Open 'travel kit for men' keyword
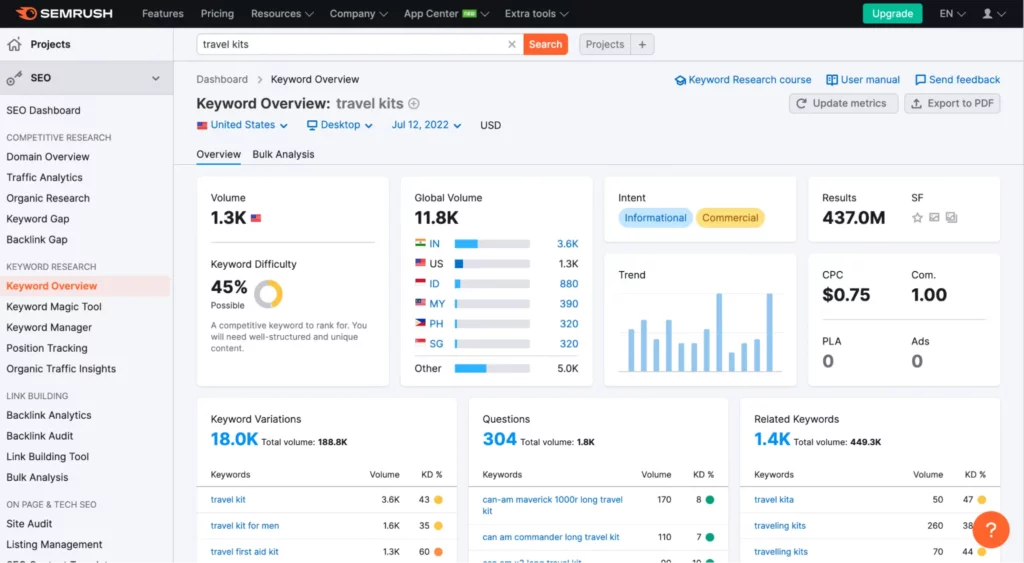1024x563 pixels. pyautogui.click(x=244, y=526)
